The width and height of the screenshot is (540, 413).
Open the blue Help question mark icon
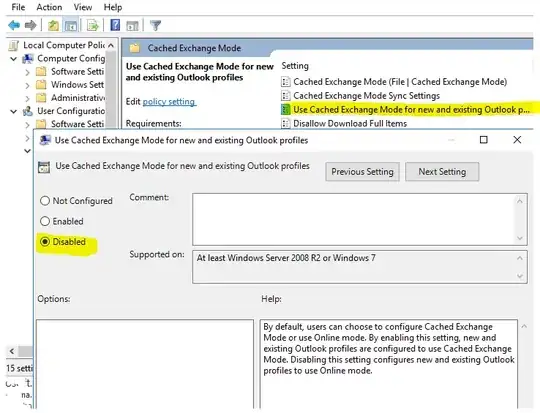coord(115,25)
